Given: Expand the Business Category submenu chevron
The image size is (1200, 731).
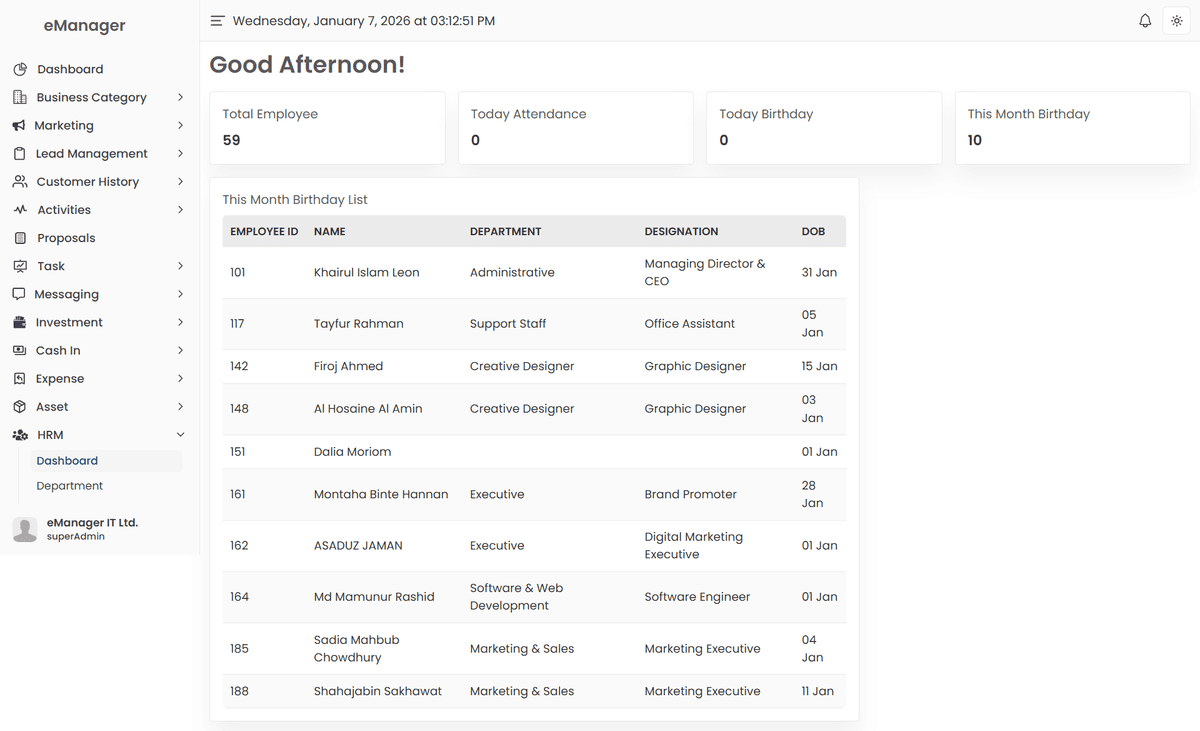Looking at the screenshot, I should tap(180, 98).
